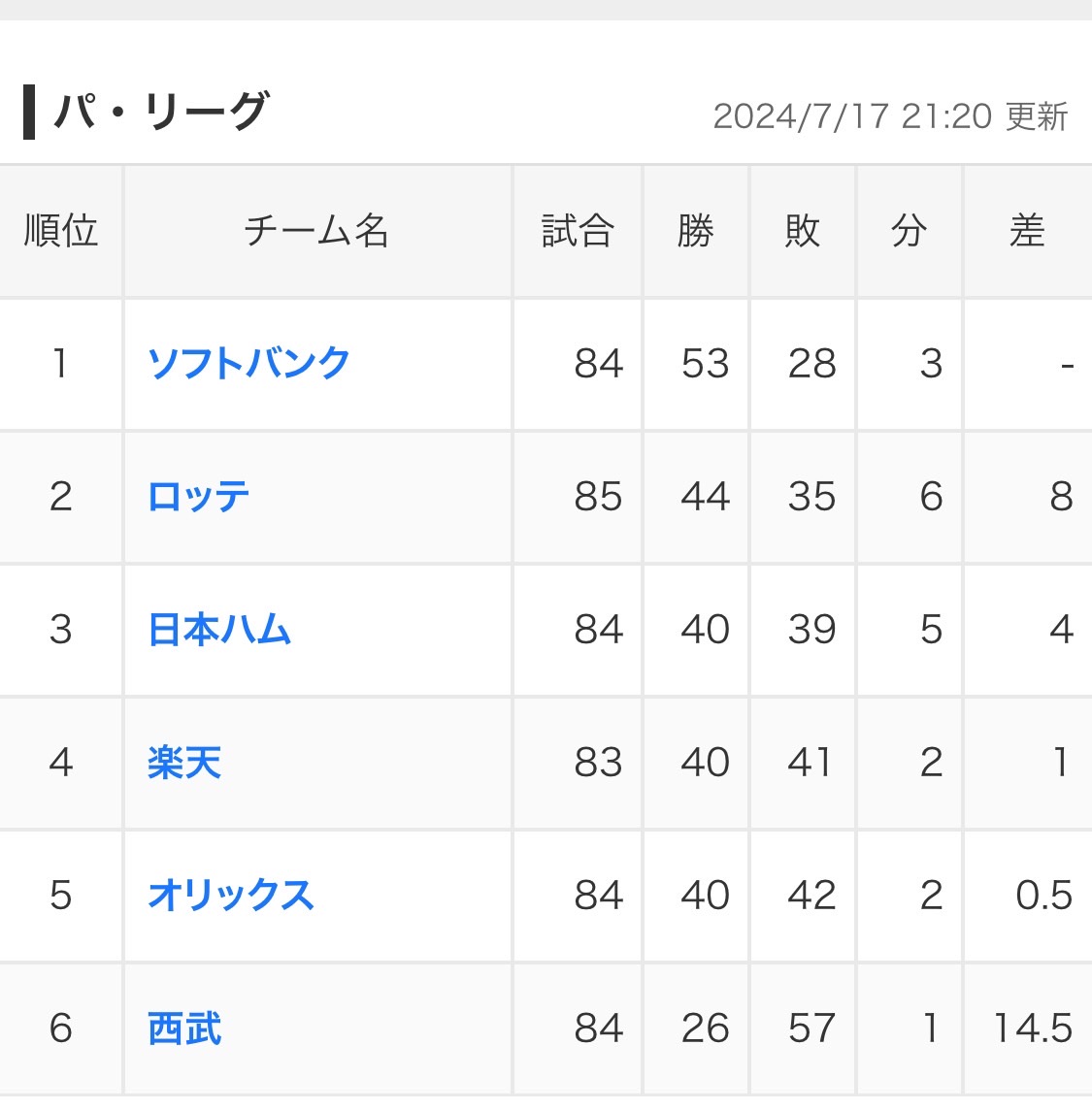Click ロッテ's games played value 85
This screenshot has height=1110, width=1092.
click(x=598, y=497)
